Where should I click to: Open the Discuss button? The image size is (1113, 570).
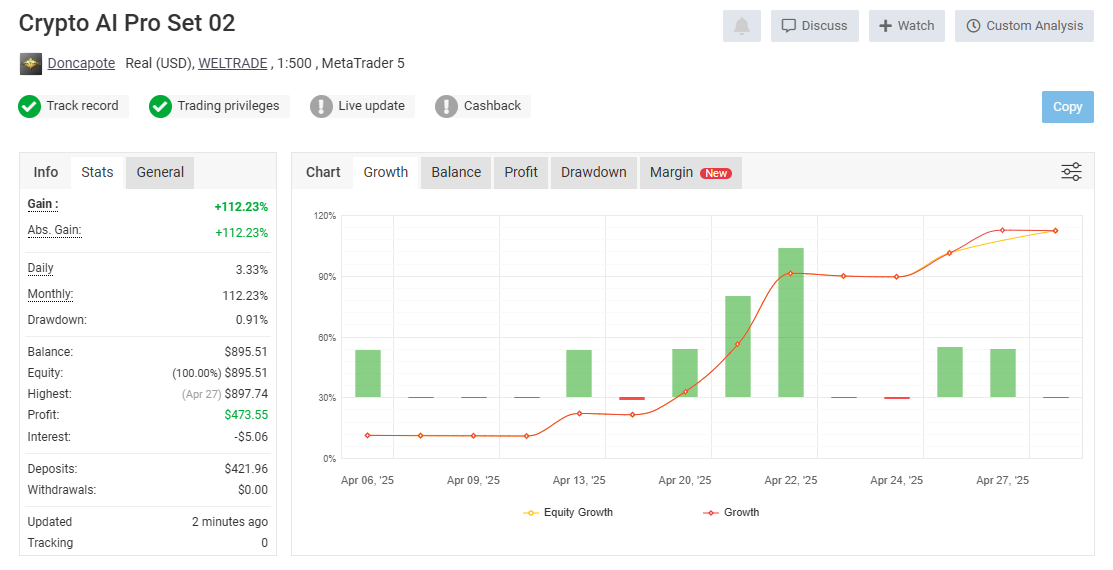pos(815,26)
